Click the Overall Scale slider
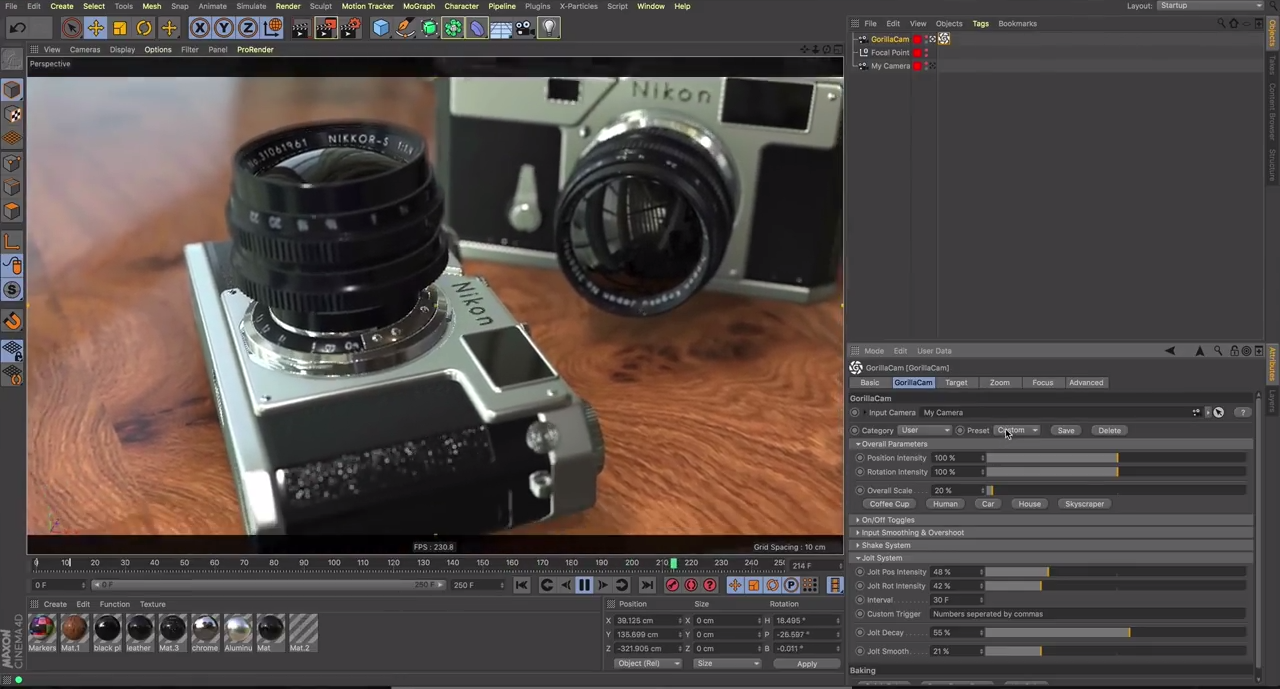This screenshot has height=689, width=1280. click(1116, 491)
